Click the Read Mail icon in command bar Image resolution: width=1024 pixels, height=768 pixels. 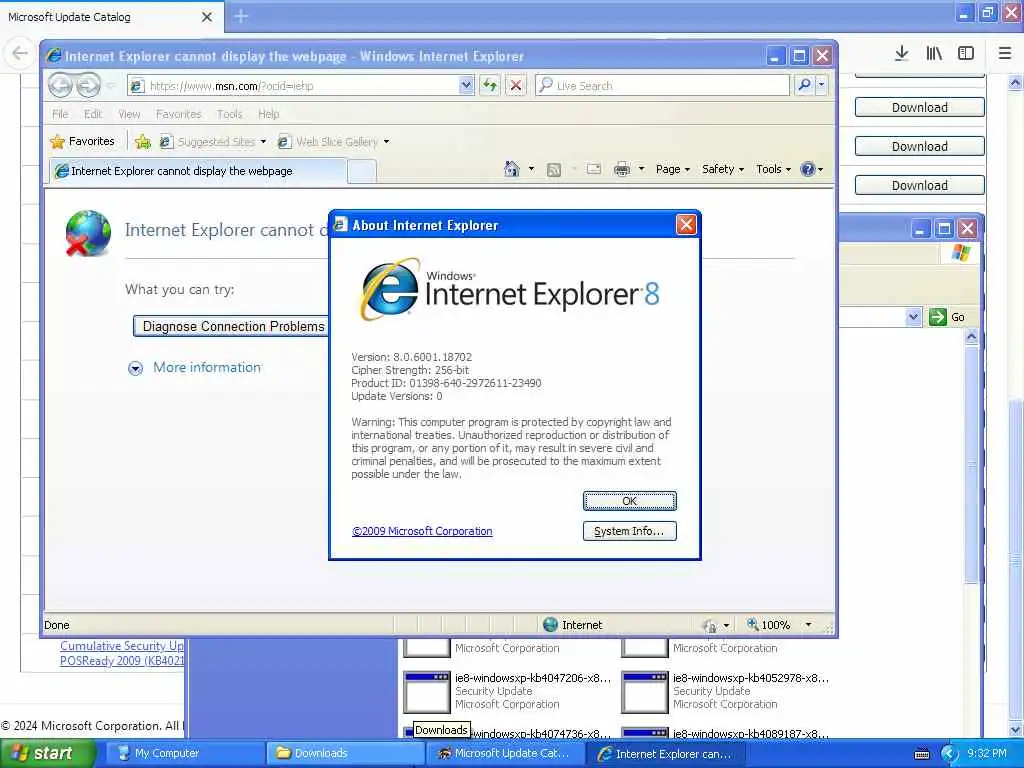tap(594, 169)
